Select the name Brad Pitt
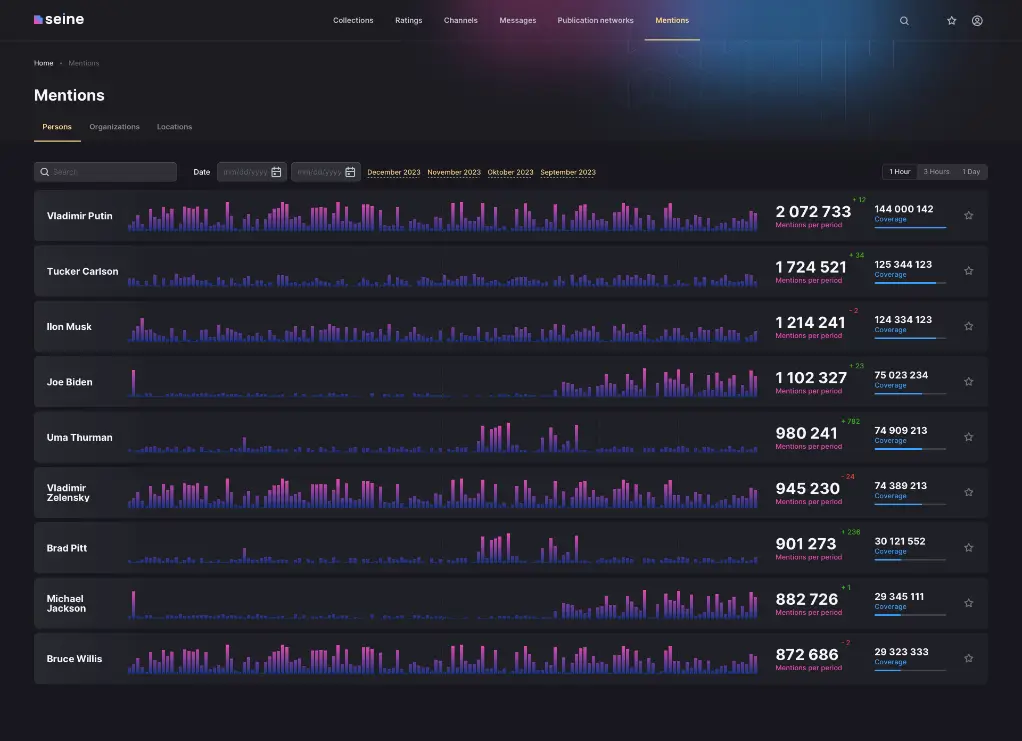The height and width of the screenshot is (741, 1022). [x=66, y=548]
